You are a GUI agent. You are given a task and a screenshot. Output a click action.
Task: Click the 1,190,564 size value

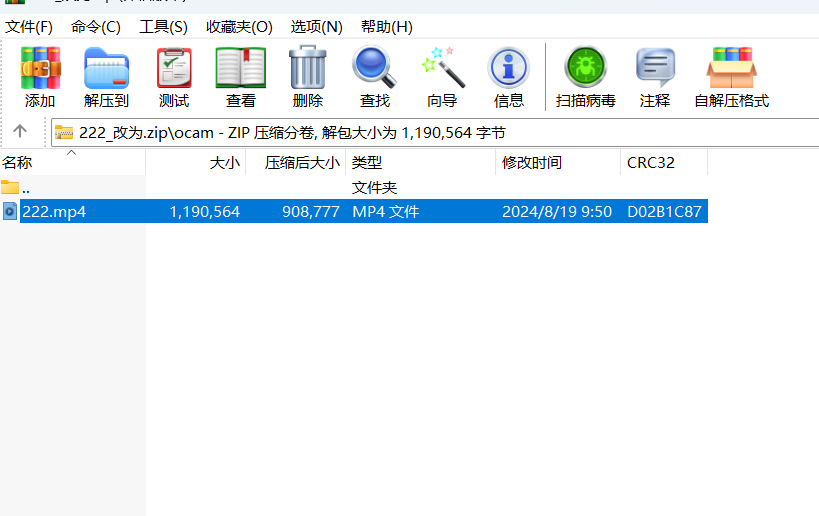click(x=204, y=212)
